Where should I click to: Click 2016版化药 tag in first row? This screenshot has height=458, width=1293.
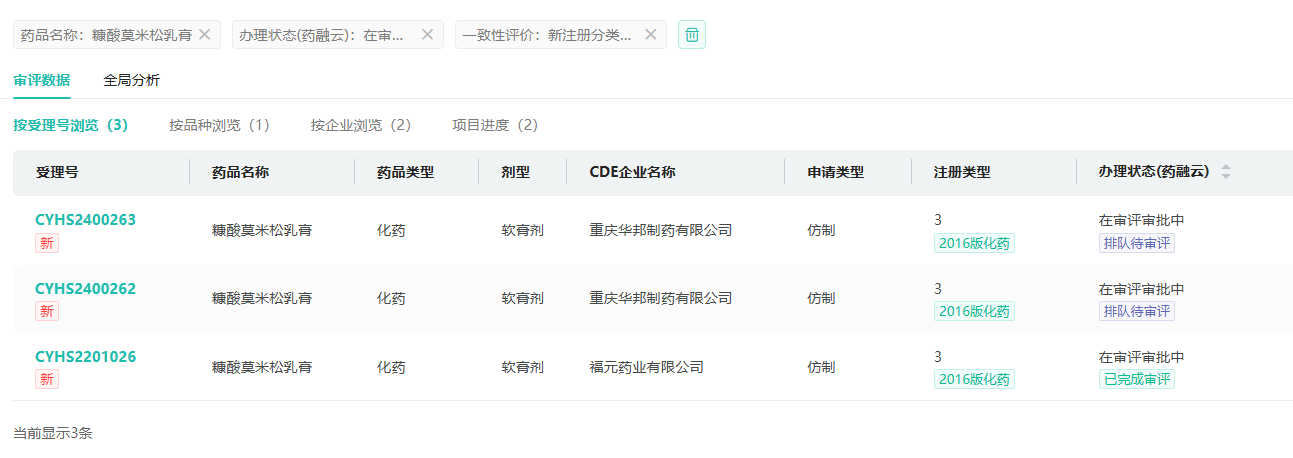pyautogui.click(x=974, y=243)
